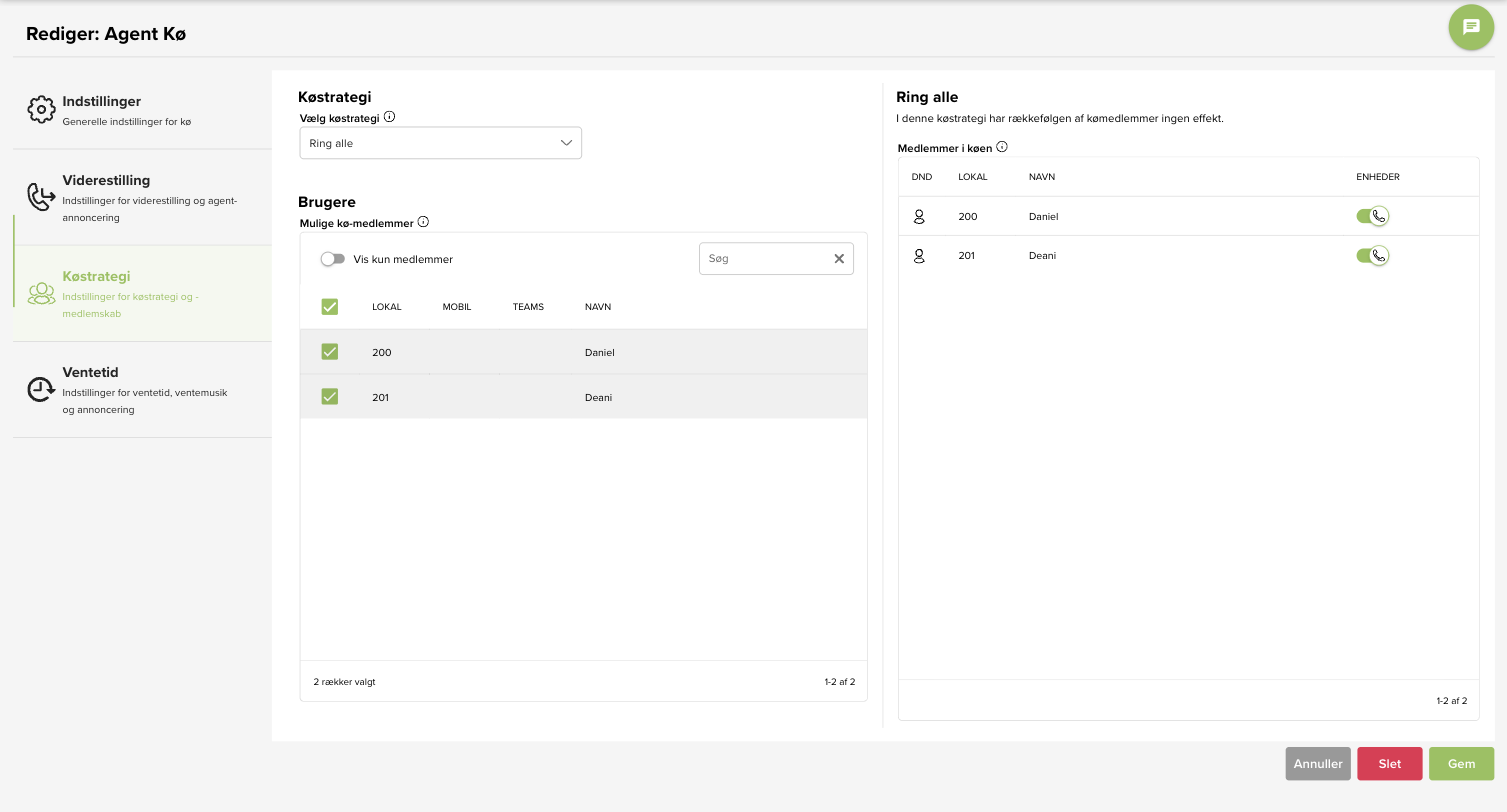1507x812 pixels.
Task: Toggle phone device switch for Daniel
Action: click(x=1372, y=216)
